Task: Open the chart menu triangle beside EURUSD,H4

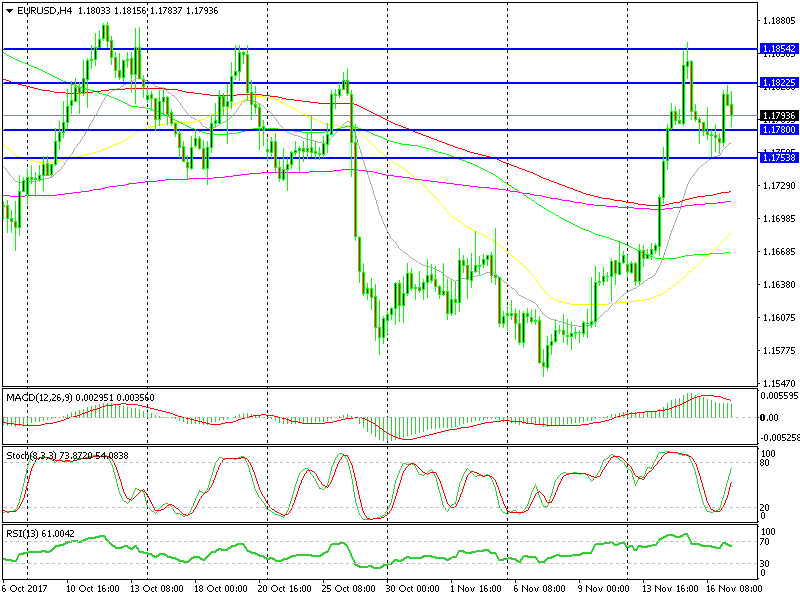Action: (x=10, y=11)
